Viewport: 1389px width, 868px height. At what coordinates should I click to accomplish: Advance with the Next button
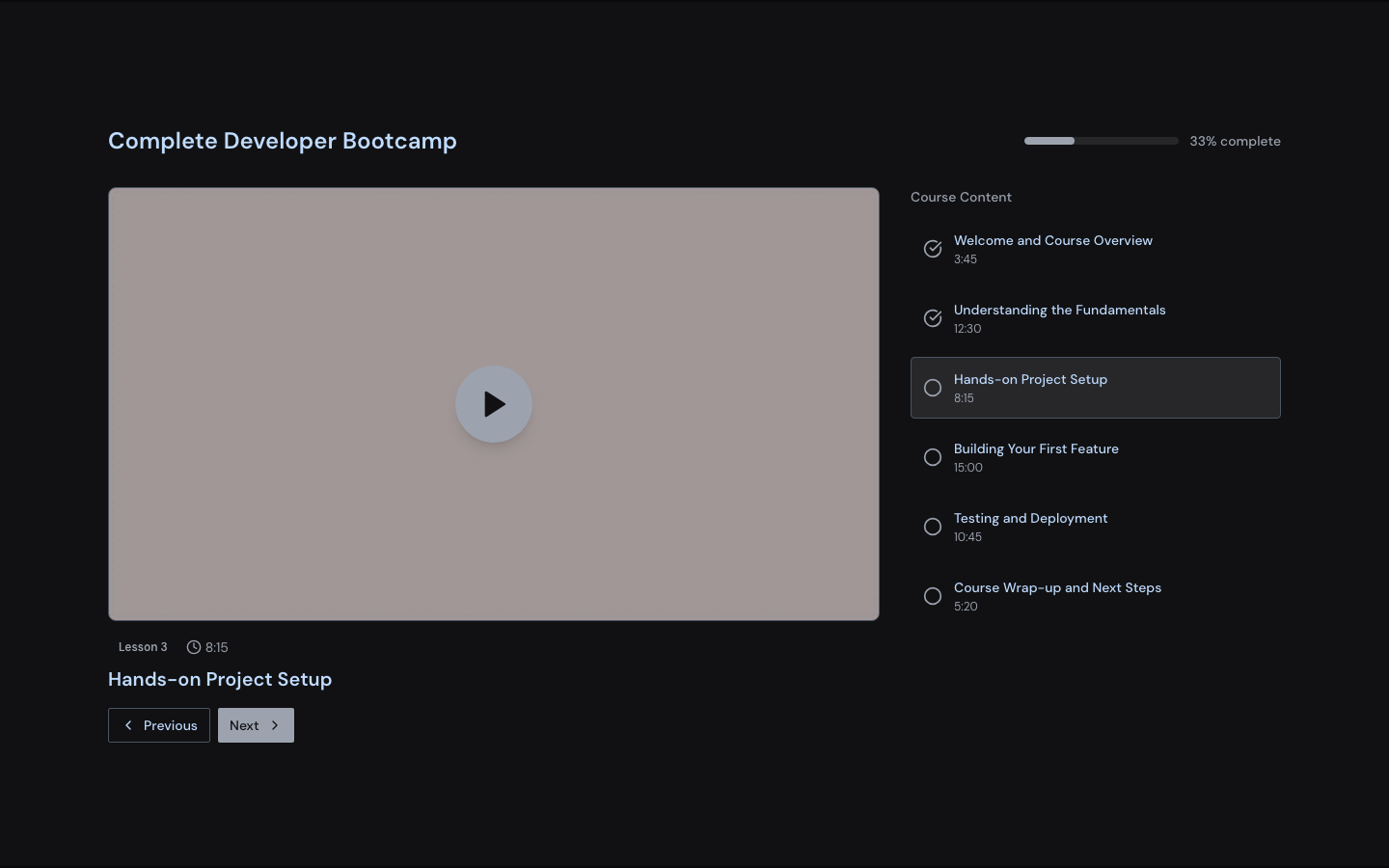[256, 725]
